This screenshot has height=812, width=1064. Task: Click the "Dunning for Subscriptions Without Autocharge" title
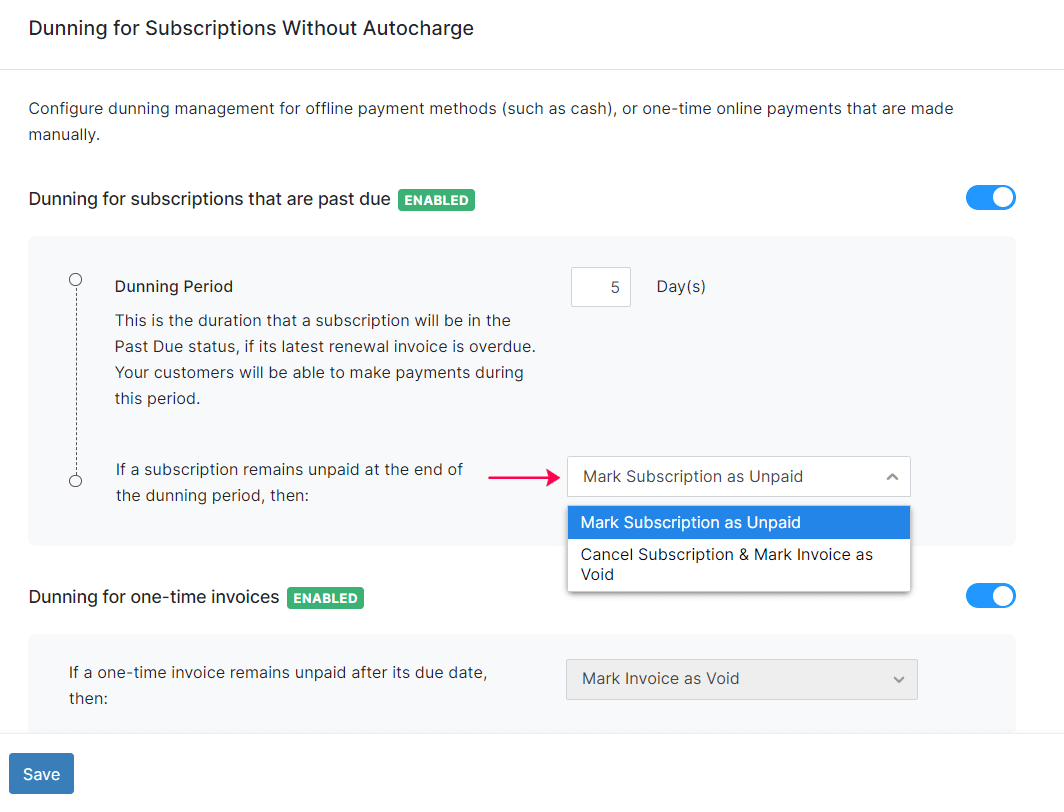point(251,28)
